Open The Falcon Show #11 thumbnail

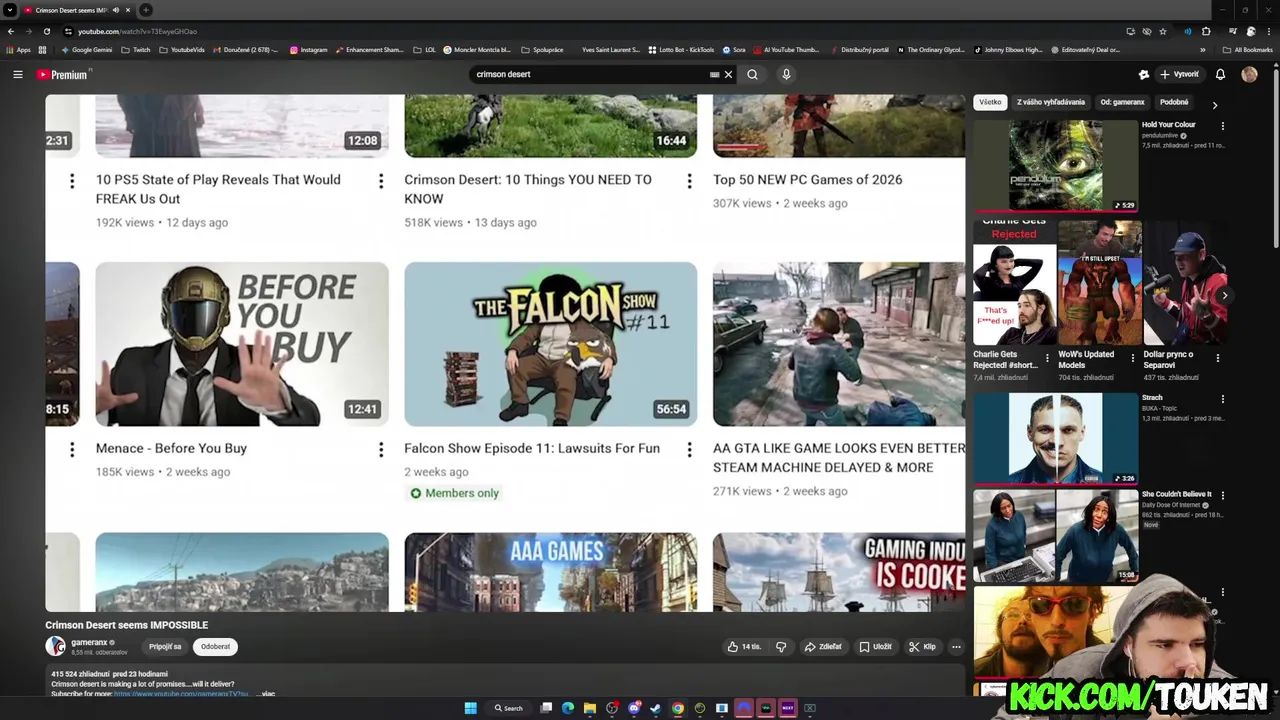click(x=551, y=344)
